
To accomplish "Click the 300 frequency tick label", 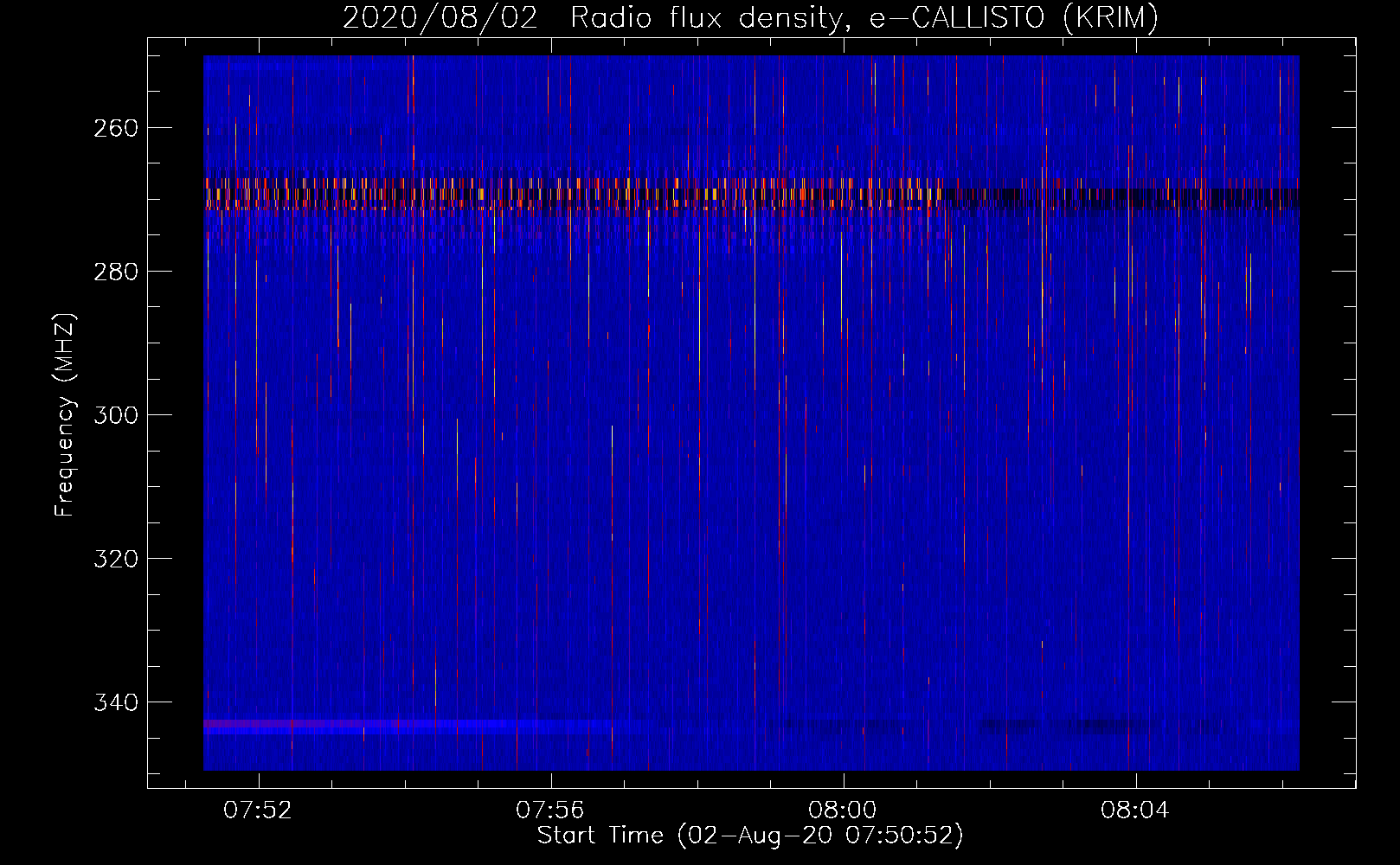I will click(116, 415).
